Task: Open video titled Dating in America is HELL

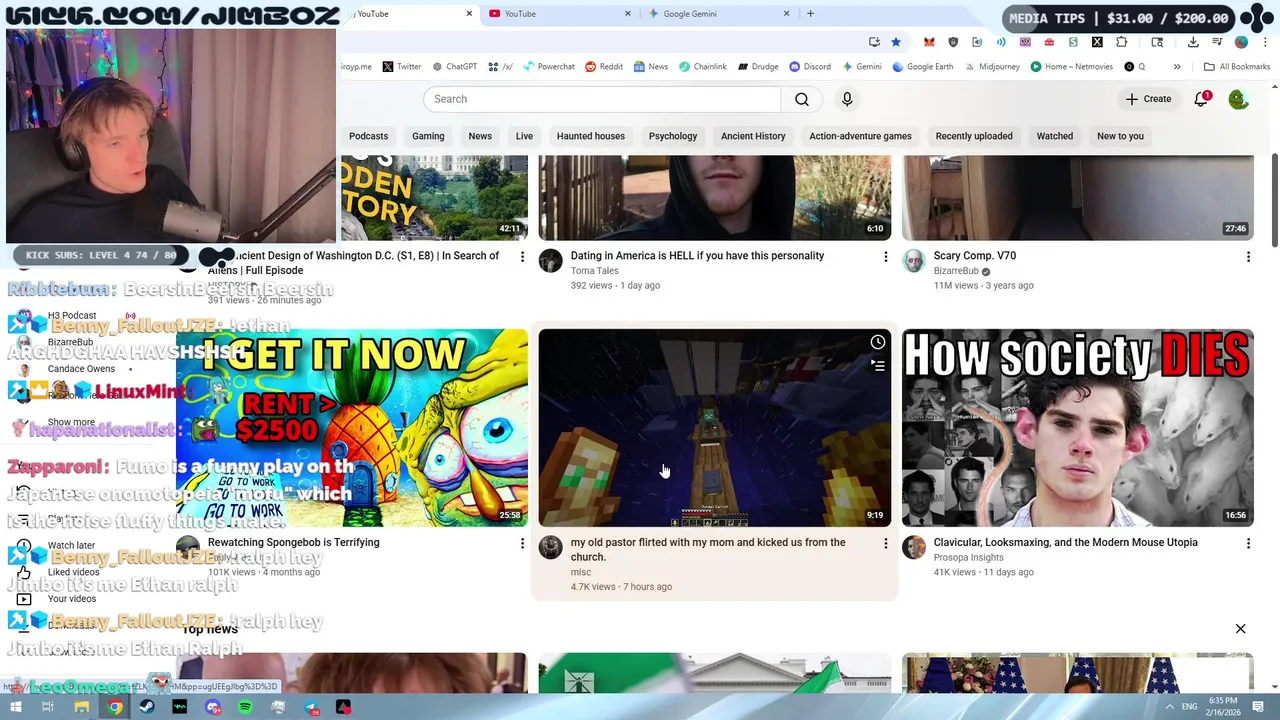Action: (697, 256)
